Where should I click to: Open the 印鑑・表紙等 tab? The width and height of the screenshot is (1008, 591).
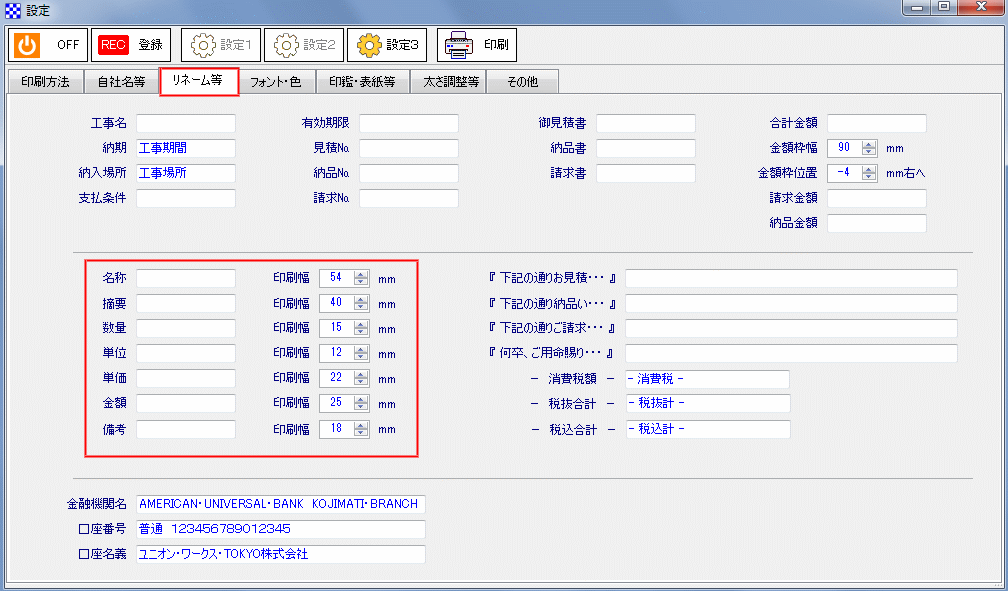(363, 81)
